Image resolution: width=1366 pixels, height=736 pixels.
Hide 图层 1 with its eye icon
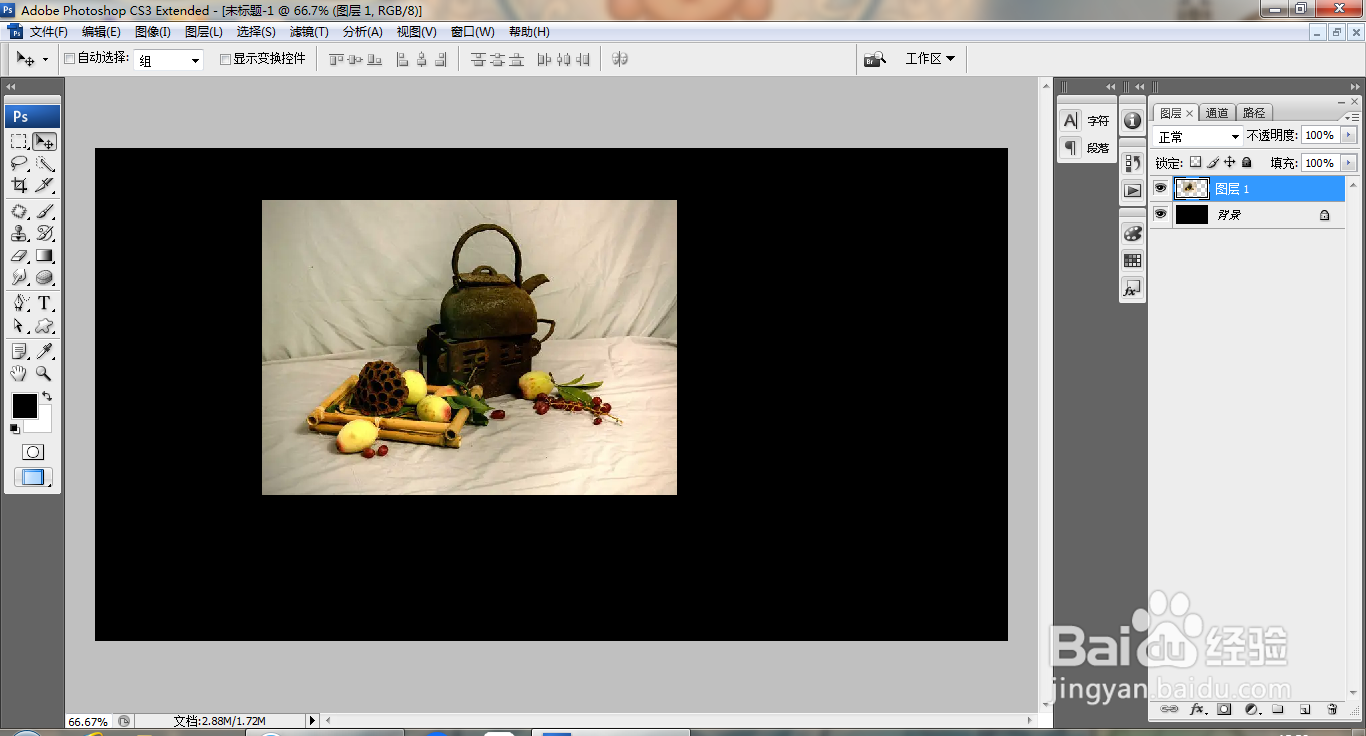pos(1160,188)
